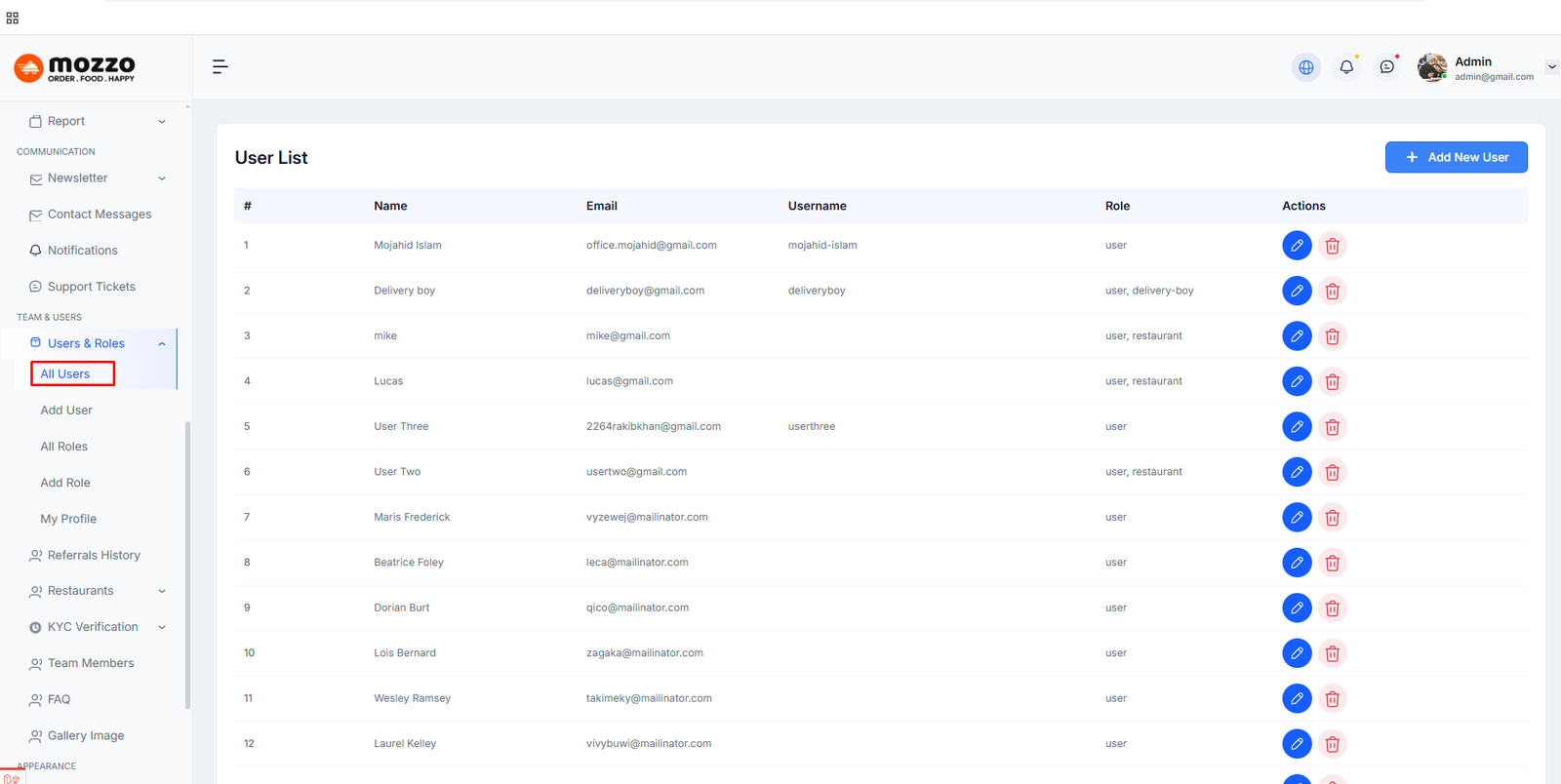The height and width of the screenshot is (784, 1561).
Task: Open the Add User sidebar link
Action: click(x=66, y=411)
